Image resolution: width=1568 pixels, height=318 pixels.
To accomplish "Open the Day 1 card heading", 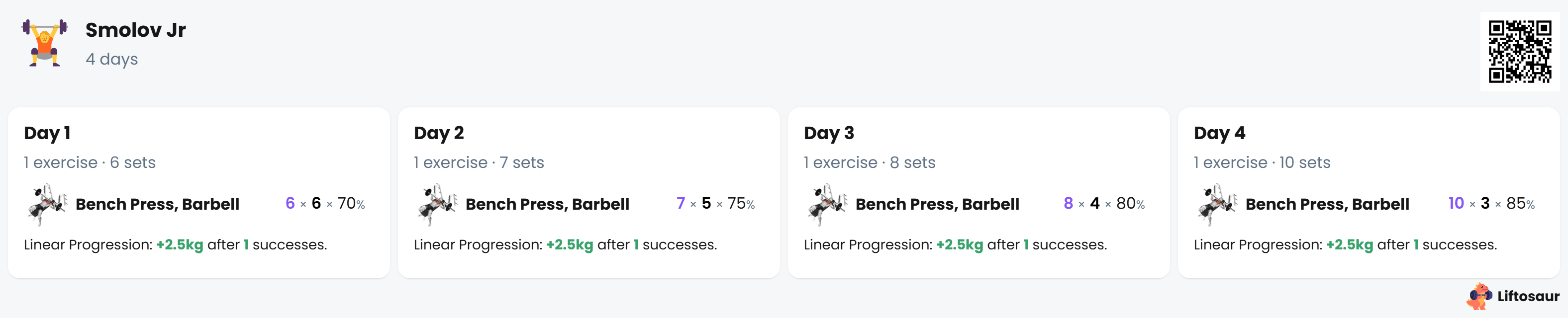I will [47, 133].
